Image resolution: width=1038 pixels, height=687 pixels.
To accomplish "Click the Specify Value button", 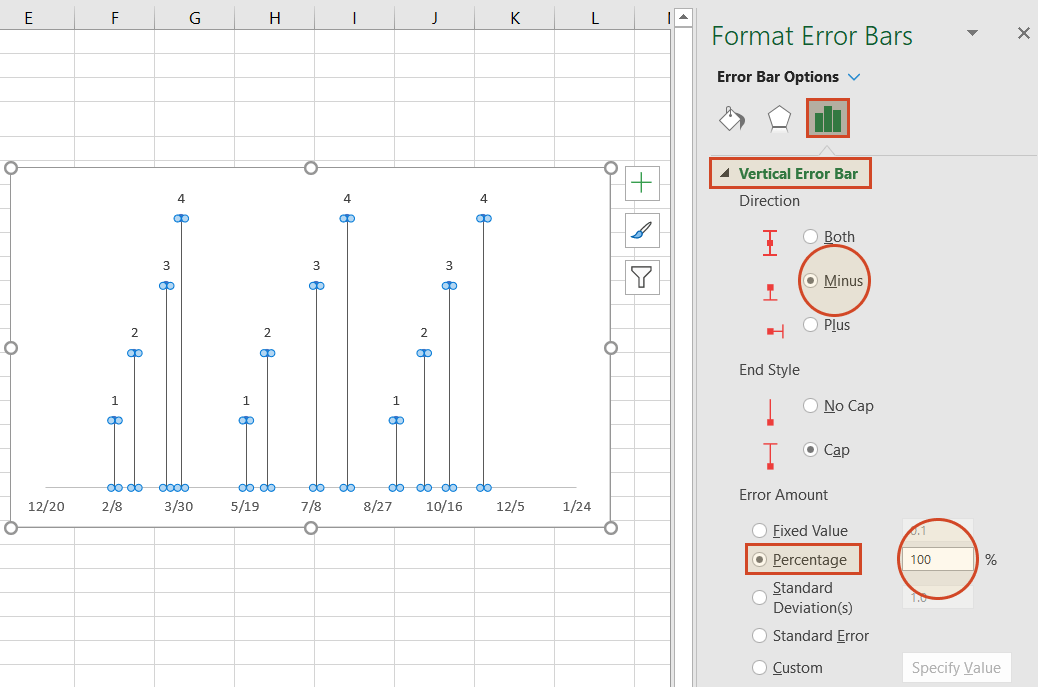I will 956,667.
